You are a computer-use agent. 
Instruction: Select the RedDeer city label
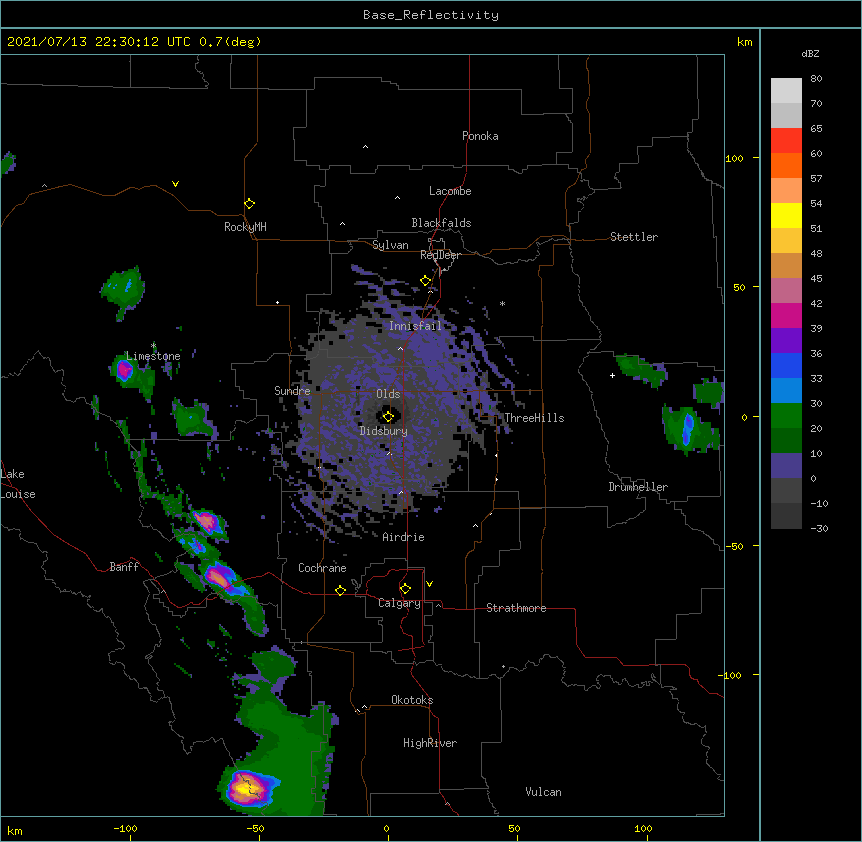440,255
